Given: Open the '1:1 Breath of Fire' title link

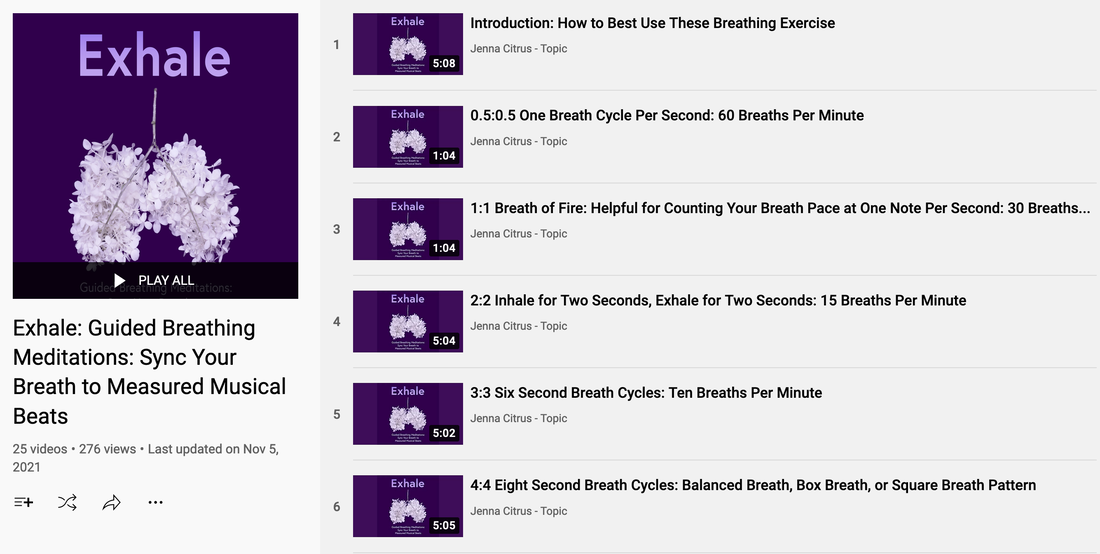Looking at the screenshot, I should pyautogui.click(x=780, y=208).
